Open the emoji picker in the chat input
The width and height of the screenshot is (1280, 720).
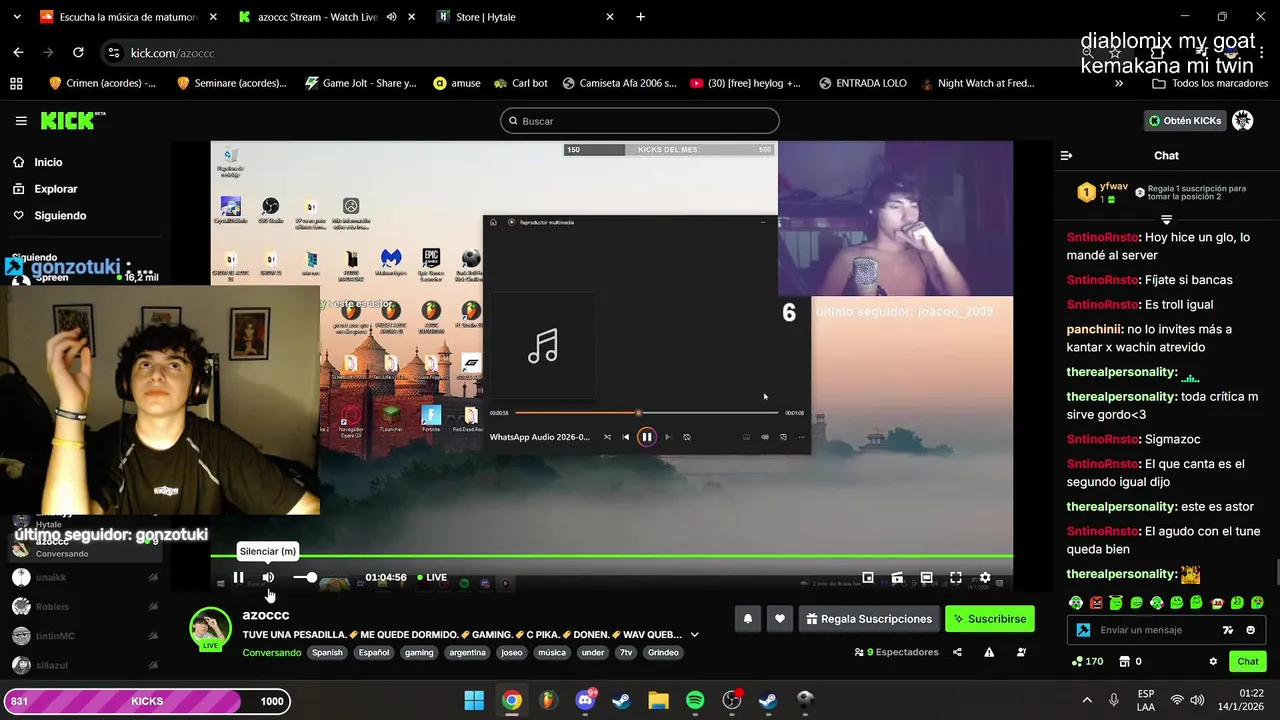[x=1250, y=630]
